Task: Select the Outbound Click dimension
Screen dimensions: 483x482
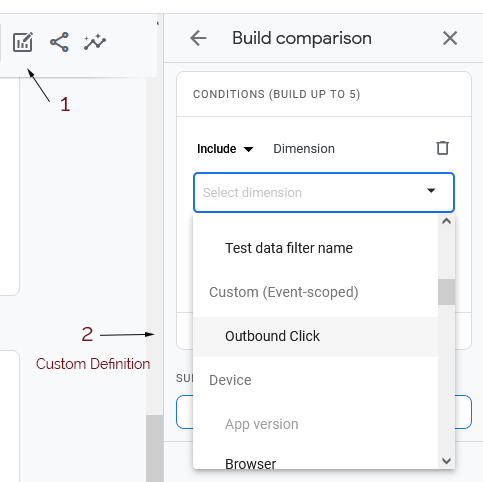Action: pyautogui.click(x=315, y=336)
